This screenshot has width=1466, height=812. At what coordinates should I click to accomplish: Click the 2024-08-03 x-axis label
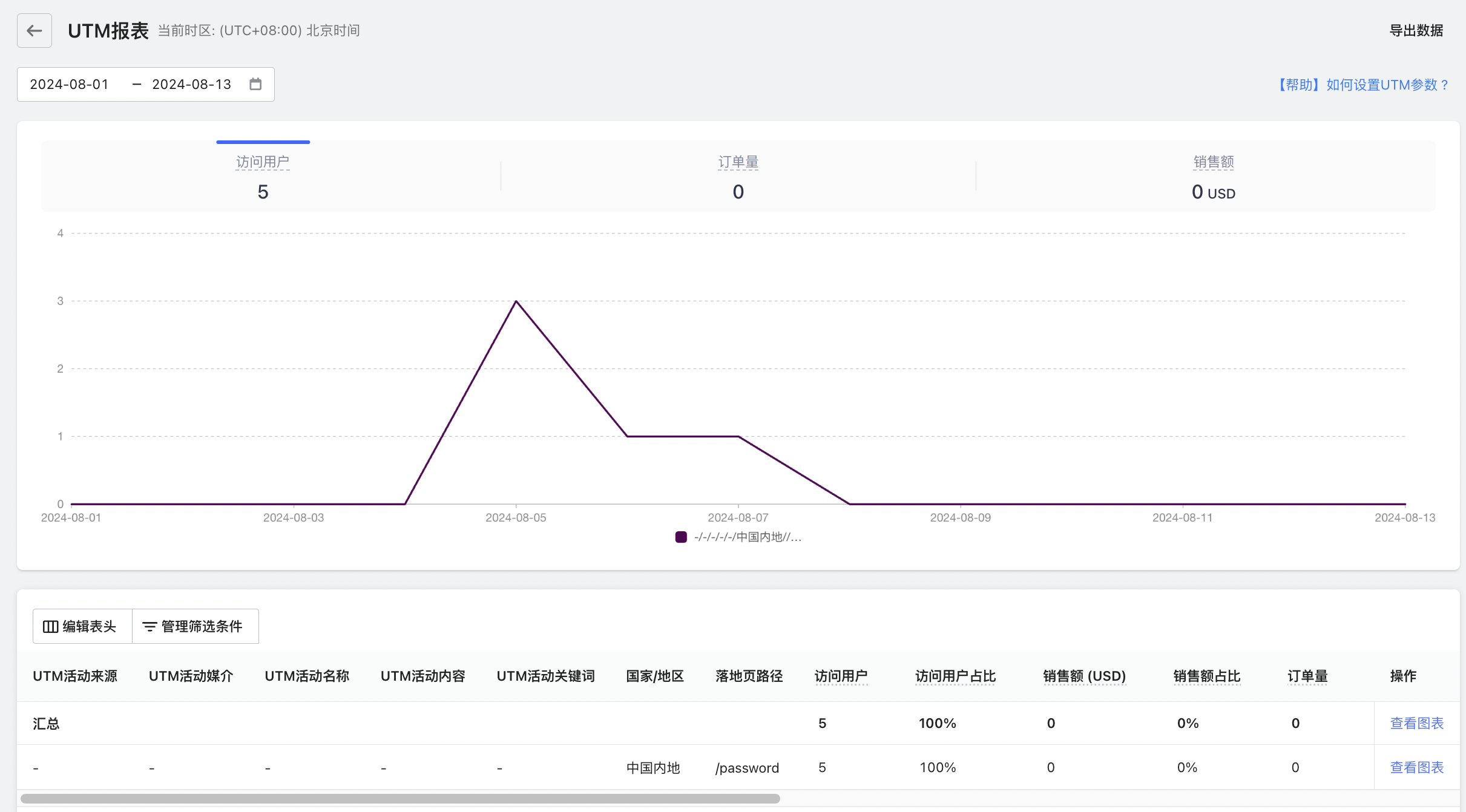pos(294,517)
